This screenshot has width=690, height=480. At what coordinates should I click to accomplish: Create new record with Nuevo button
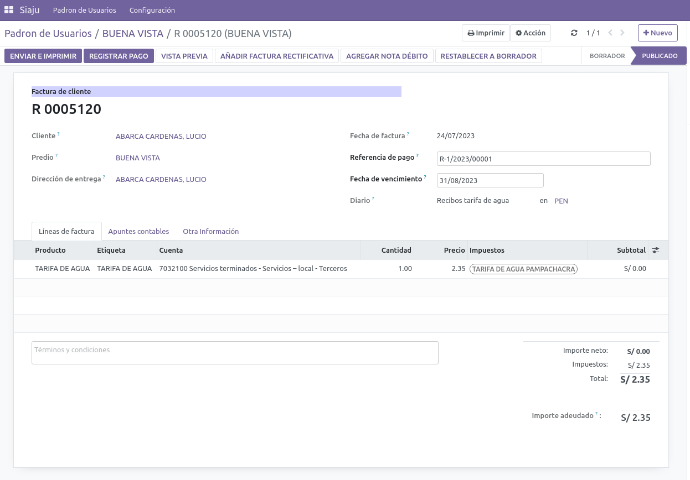pos(657,33)
